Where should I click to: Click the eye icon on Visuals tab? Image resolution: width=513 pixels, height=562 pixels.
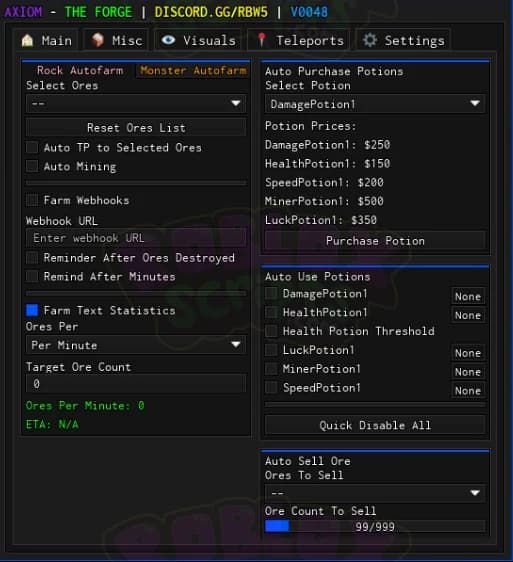pyautogui.click(x=168, y=40)
